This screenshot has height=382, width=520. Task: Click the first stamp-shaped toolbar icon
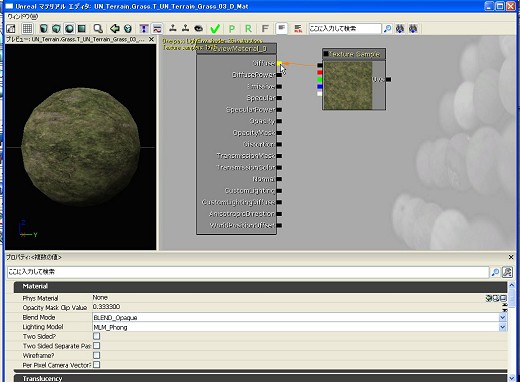(x=173, y=28)
